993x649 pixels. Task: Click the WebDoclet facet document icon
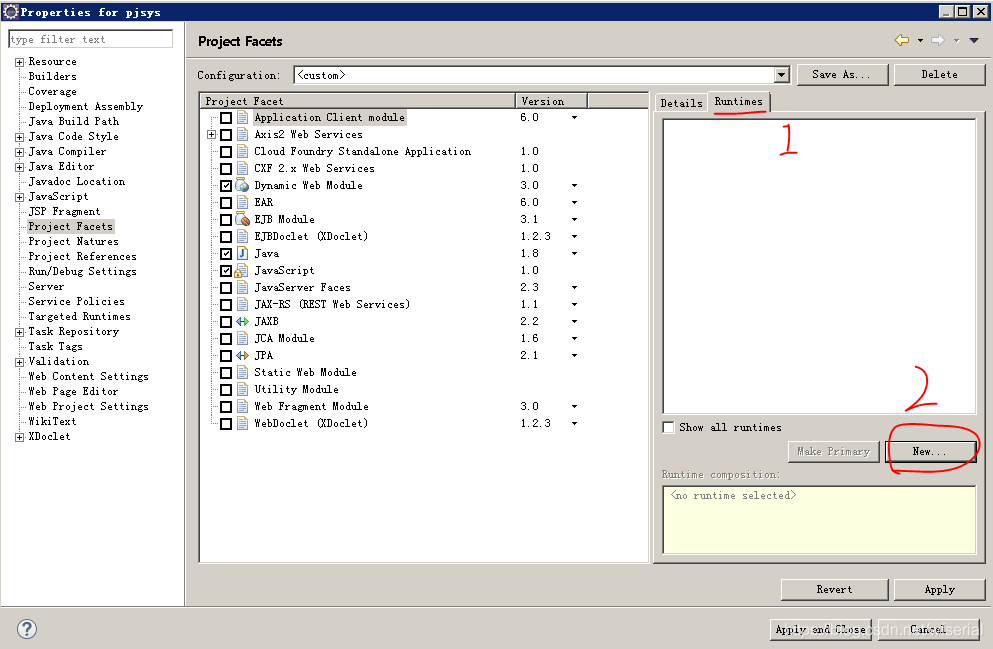242,424
